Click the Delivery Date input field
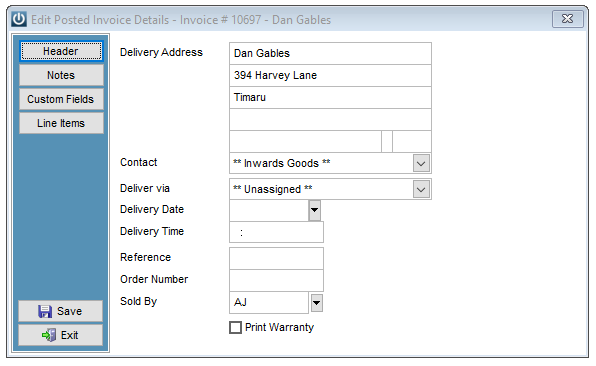Screen dimensions: 596x366 click(x=269, y=210)
